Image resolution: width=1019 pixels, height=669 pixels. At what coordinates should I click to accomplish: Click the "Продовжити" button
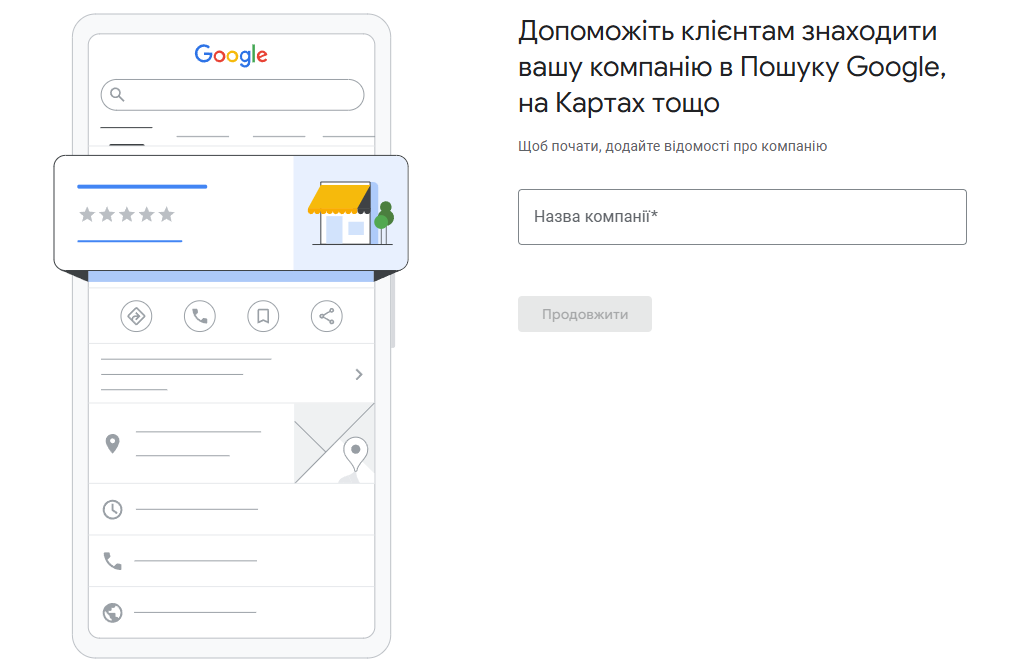tap(584, 314)
